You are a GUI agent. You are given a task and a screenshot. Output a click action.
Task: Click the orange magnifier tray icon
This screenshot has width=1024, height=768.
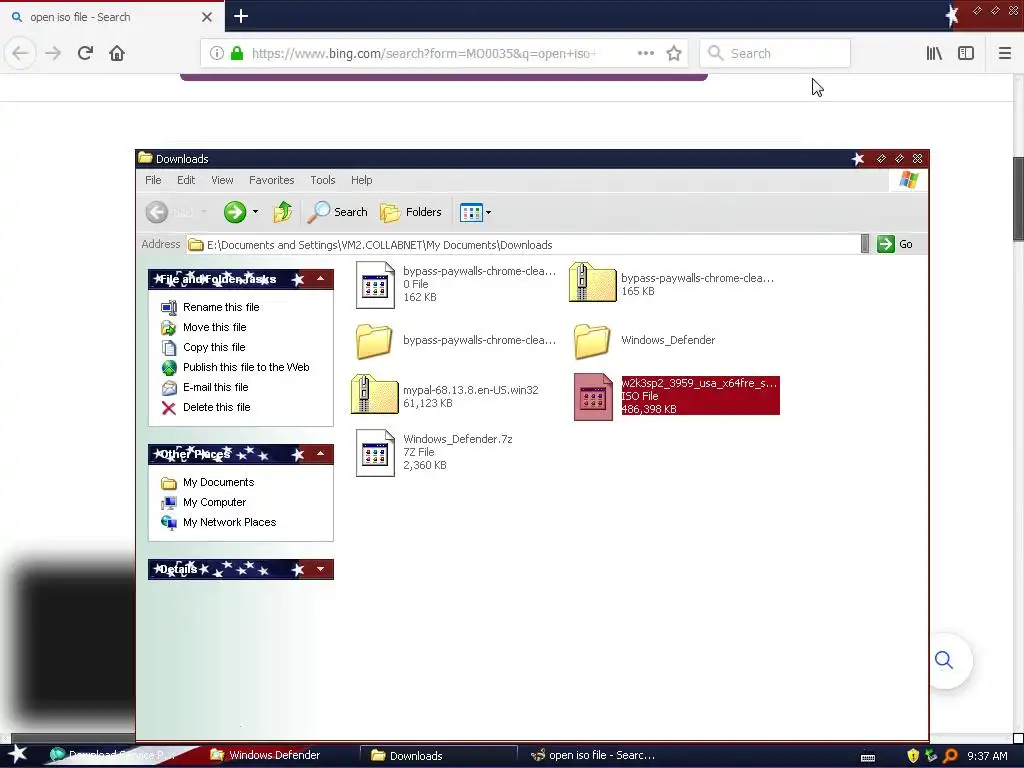click(950, 756)
